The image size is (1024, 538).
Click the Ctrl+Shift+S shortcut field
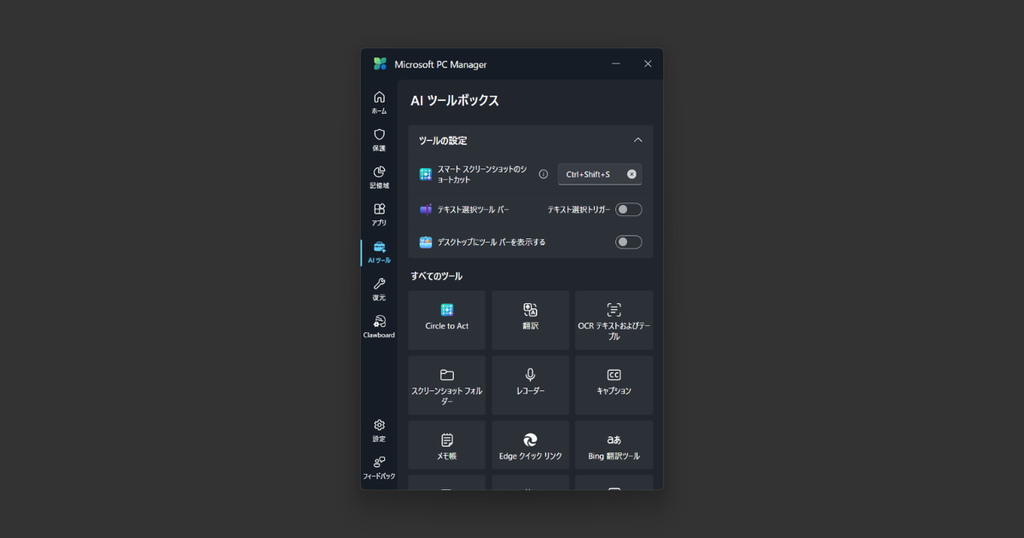pos(600,174)
